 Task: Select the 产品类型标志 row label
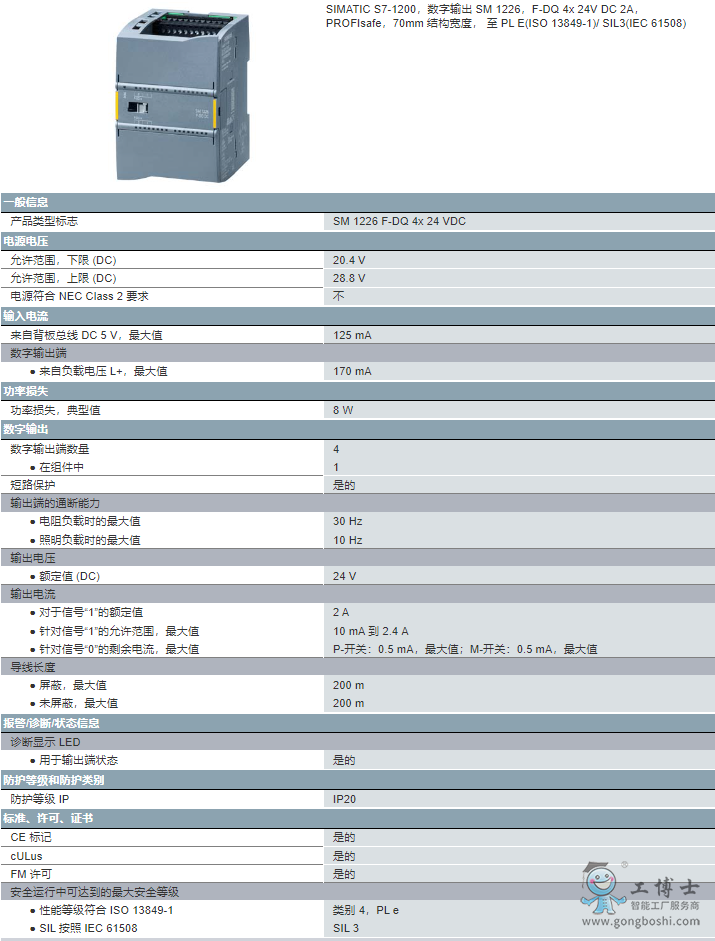[44, 221]
